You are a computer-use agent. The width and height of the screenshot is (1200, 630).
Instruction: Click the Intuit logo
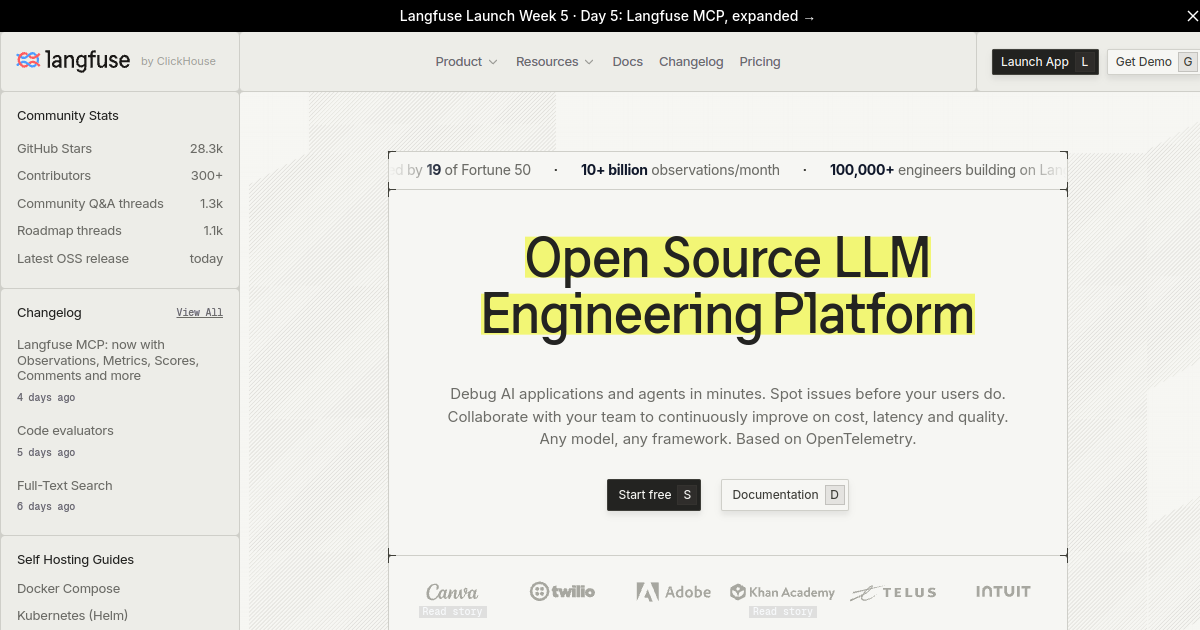point(1003,592)
